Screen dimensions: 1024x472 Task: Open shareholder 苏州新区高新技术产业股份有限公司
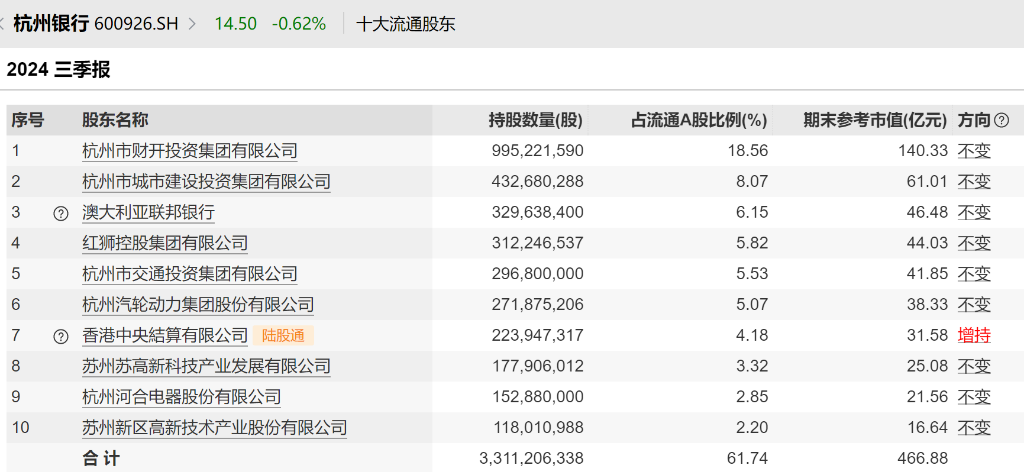214,428
